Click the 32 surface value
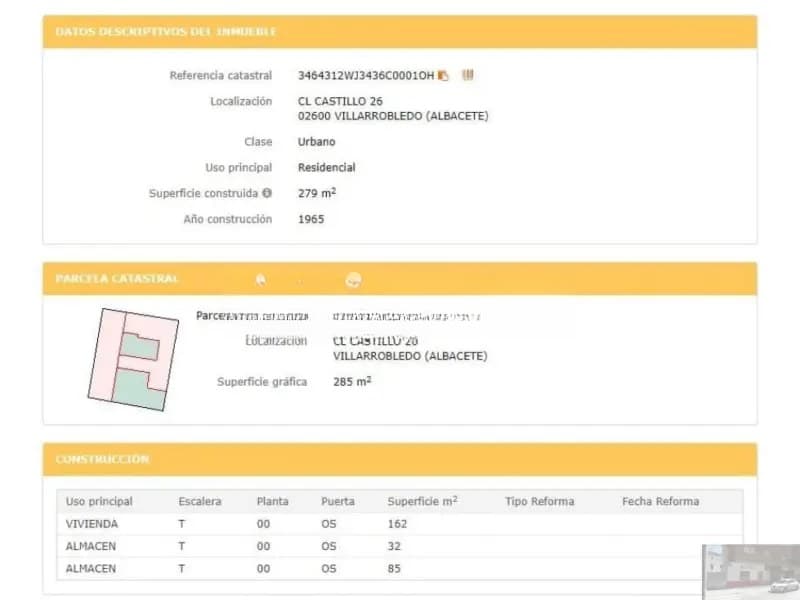This screenshot has width=800, height=600. click(394, 546)
